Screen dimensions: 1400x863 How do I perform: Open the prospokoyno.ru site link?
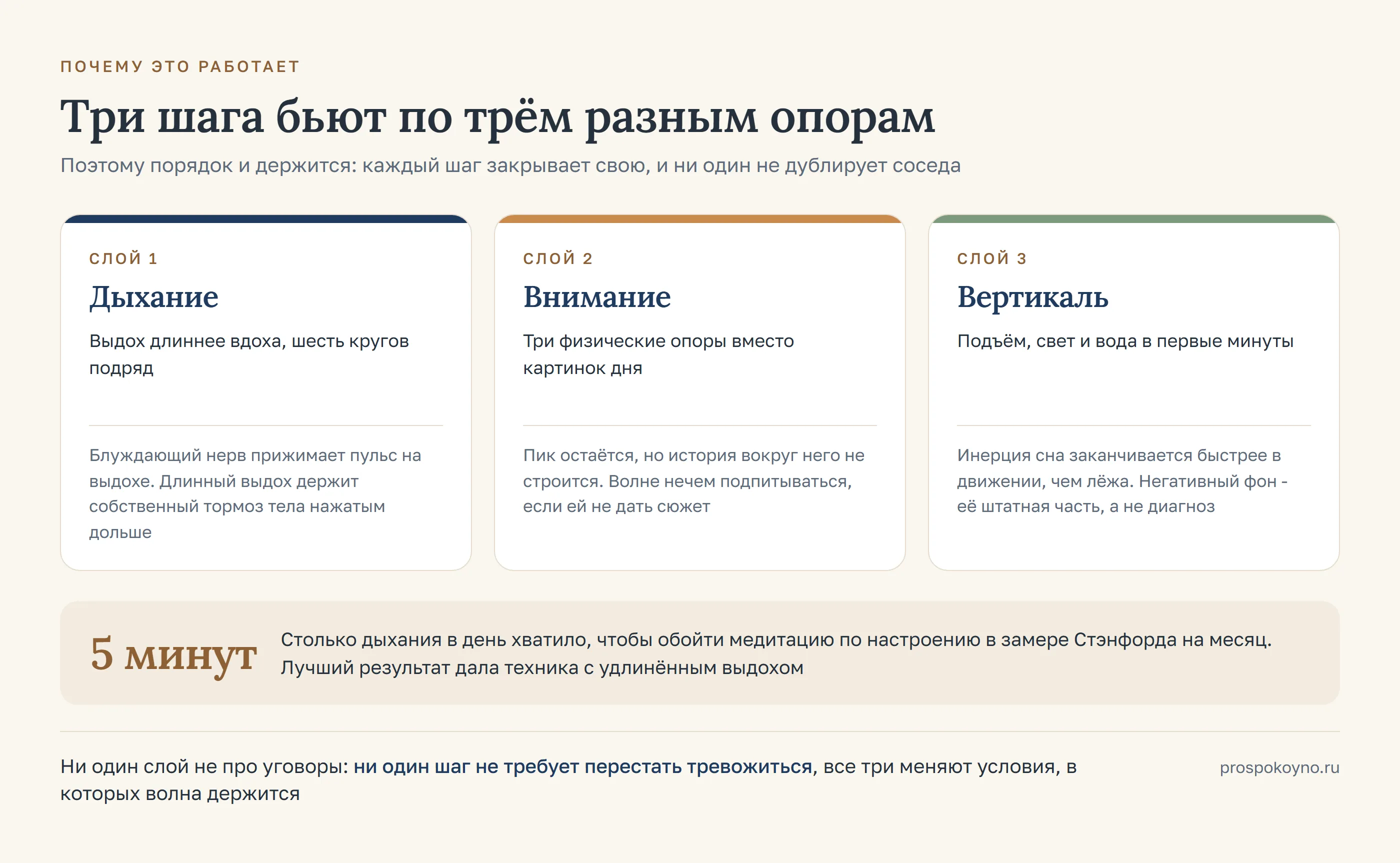click(x=1279, y=767)
